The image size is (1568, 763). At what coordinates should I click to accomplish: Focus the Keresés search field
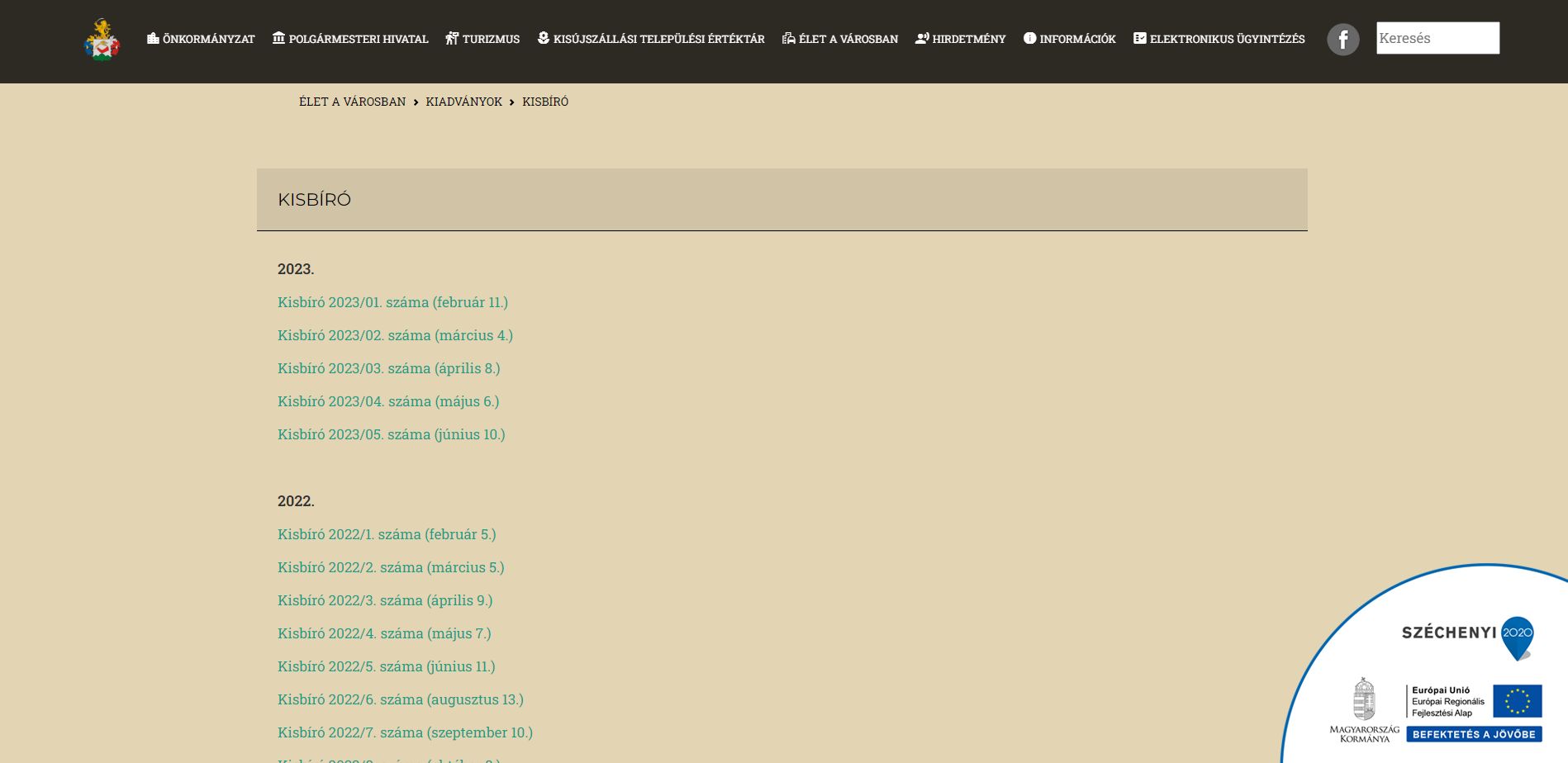tap(1437, 38)
